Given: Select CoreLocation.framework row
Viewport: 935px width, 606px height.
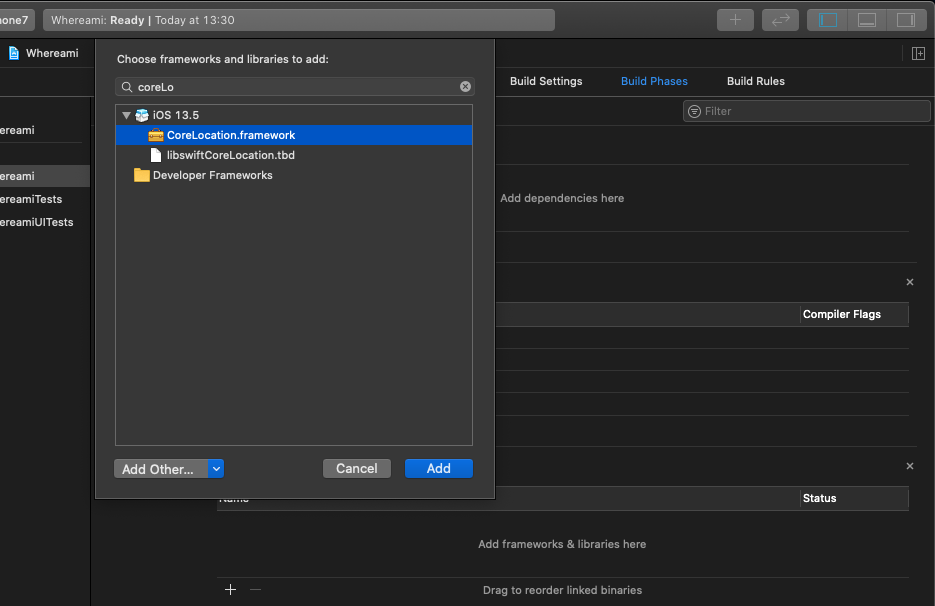Looking at the screenshot, I should click(x=294, y=135).
